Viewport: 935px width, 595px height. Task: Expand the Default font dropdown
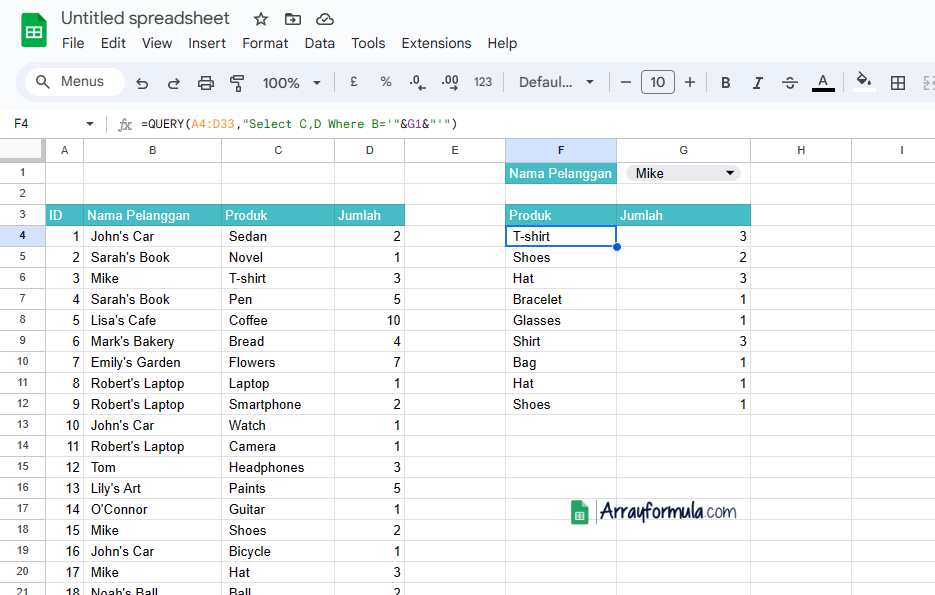[x=556, y=83]
